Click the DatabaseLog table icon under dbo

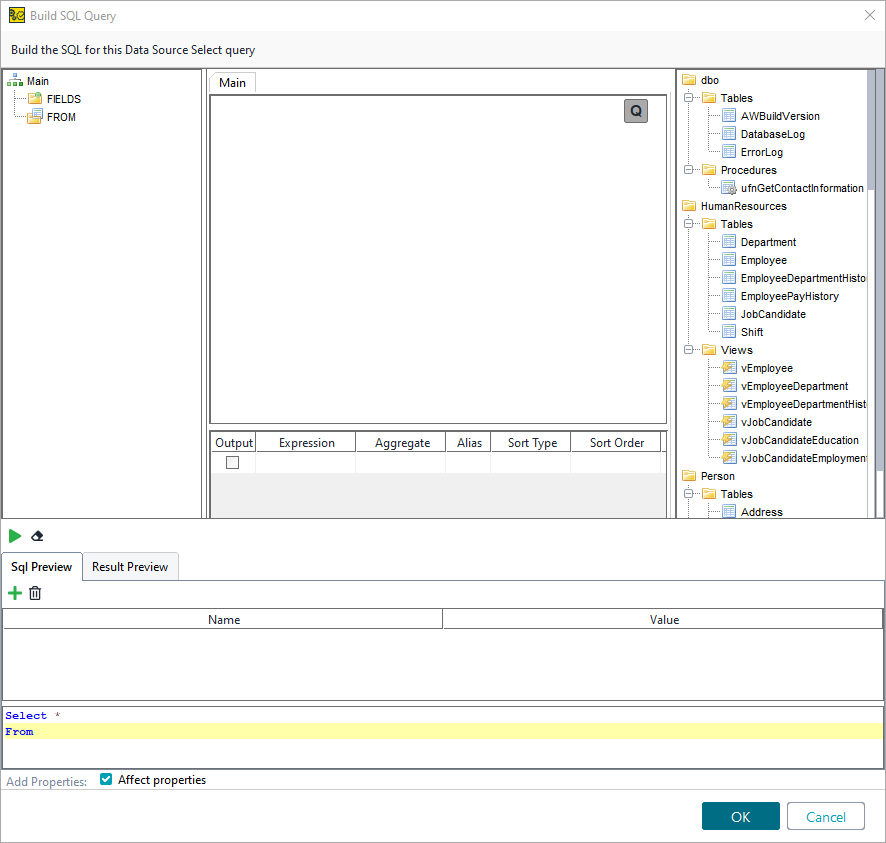point(729,133)
